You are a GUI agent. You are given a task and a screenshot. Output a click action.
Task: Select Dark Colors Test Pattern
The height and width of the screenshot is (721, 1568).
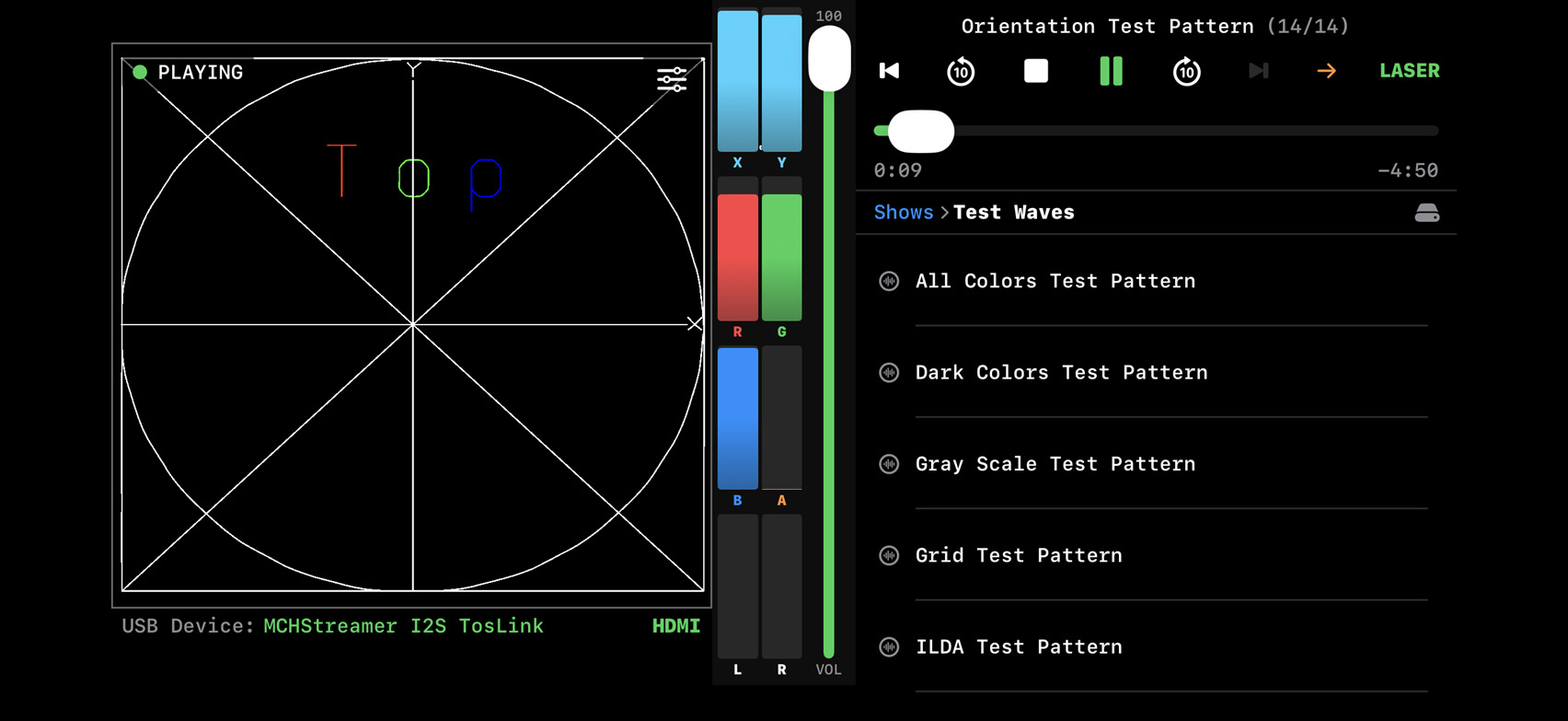(x=1061, y=372)
